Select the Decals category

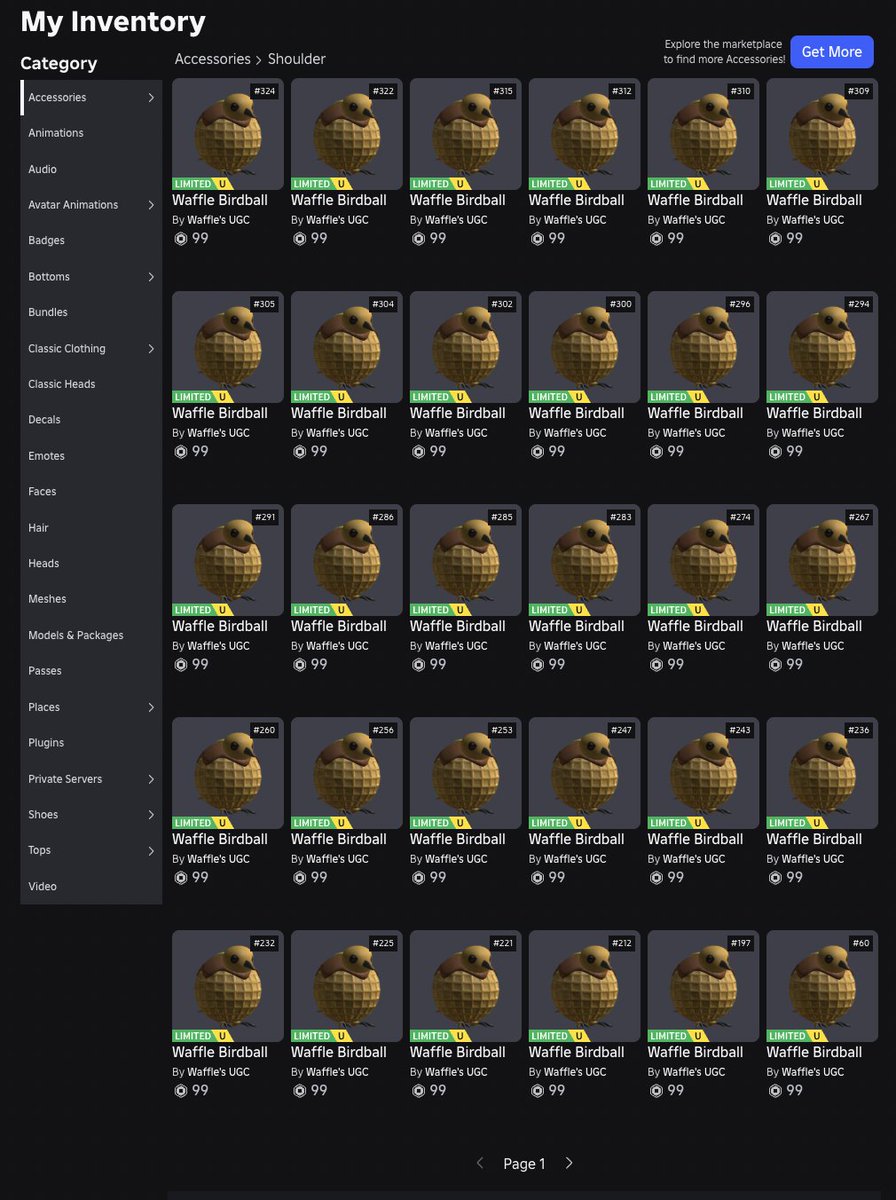click(x=91, y=420)
